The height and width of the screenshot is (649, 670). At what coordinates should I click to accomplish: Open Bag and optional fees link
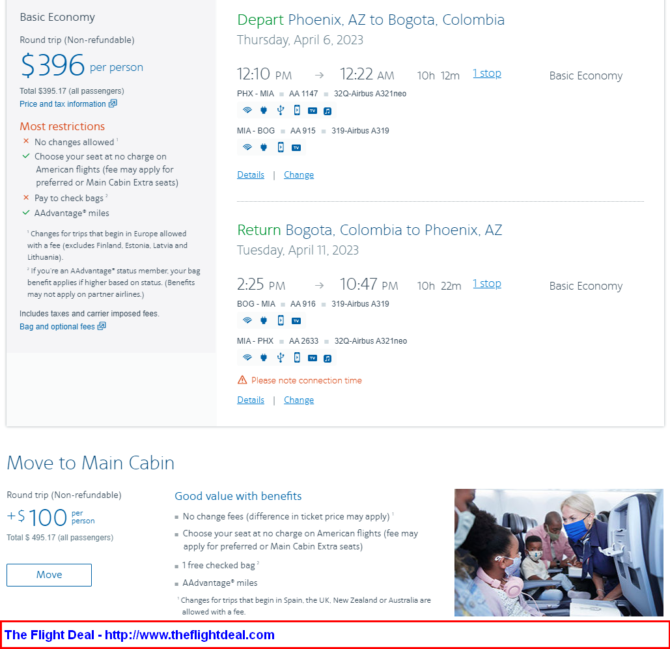tap(62, 326)
